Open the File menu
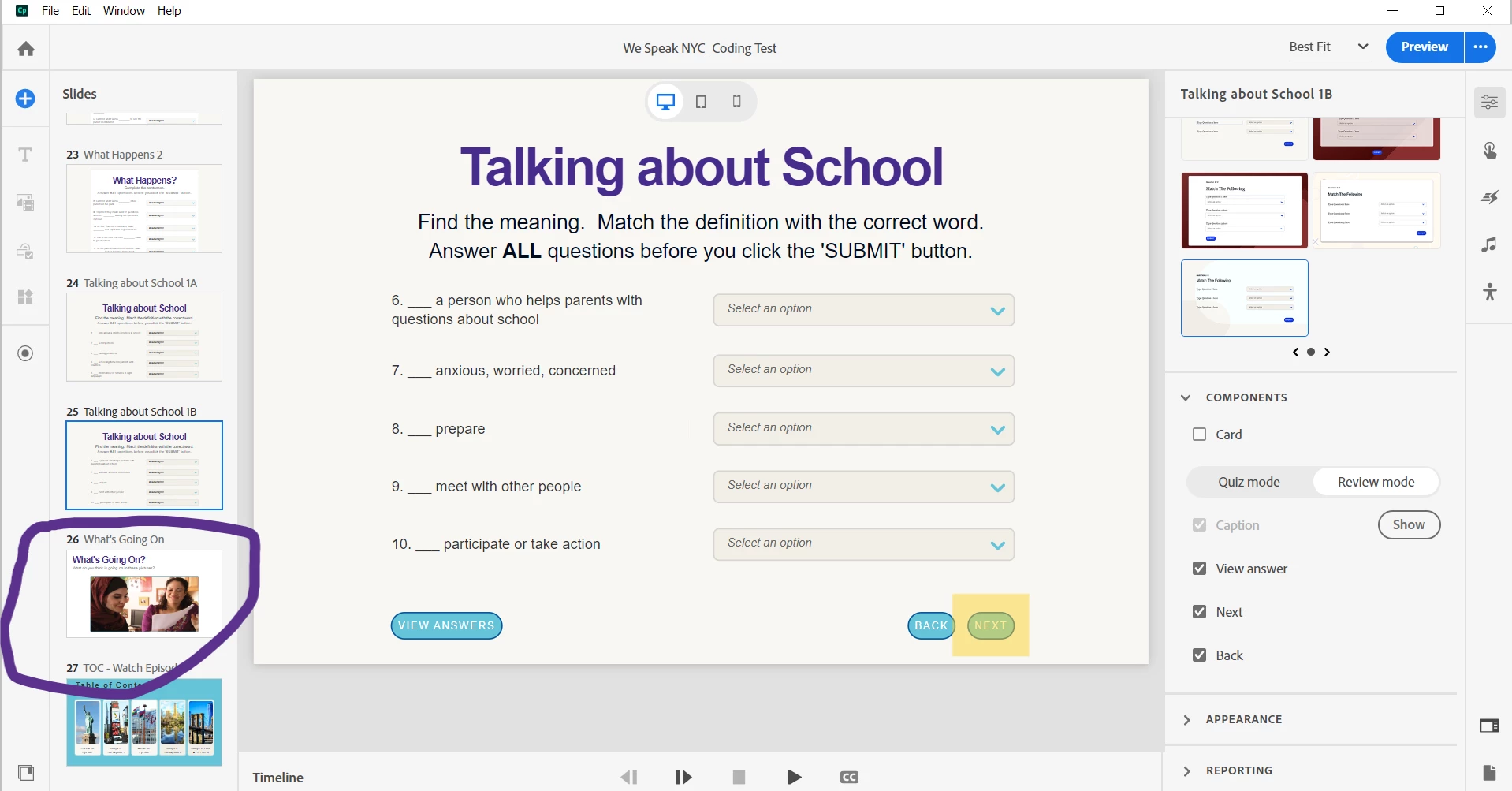 click(50, 10)
